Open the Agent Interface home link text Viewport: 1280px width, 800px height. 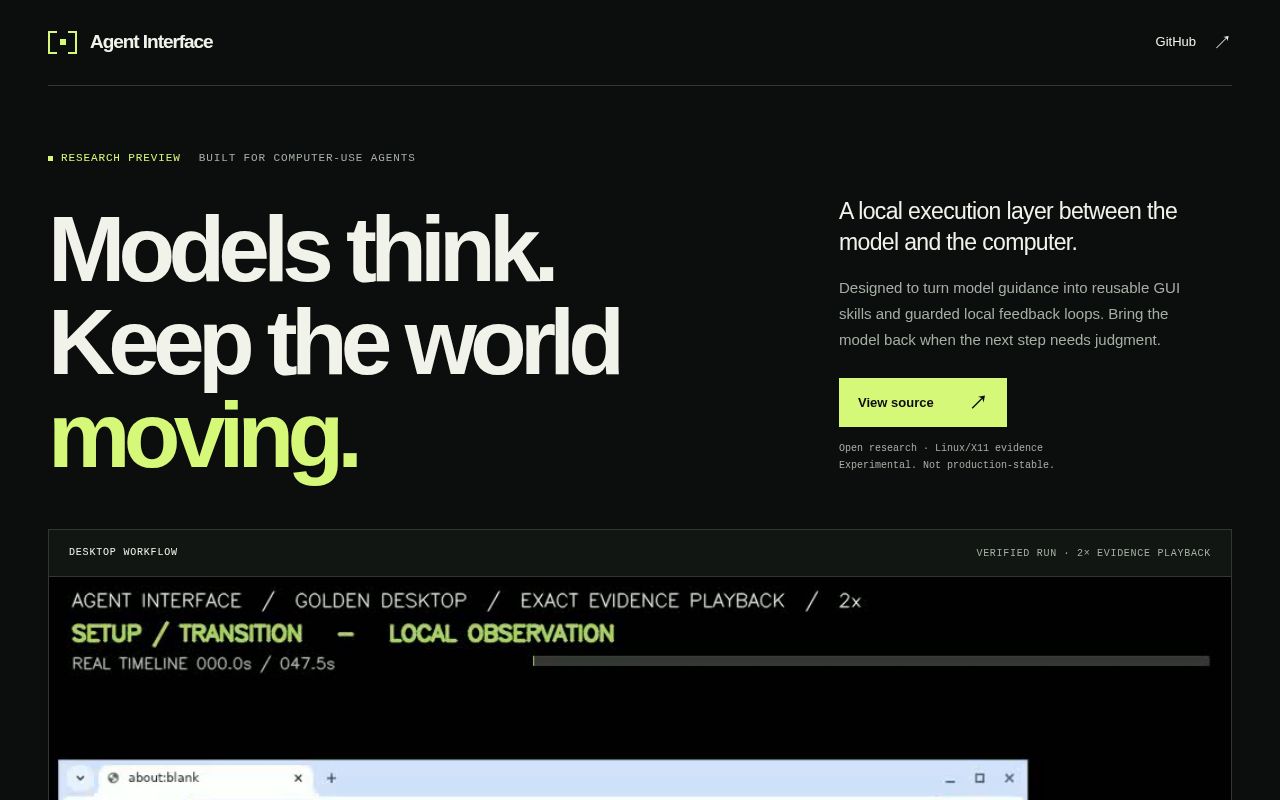(151, 42)
